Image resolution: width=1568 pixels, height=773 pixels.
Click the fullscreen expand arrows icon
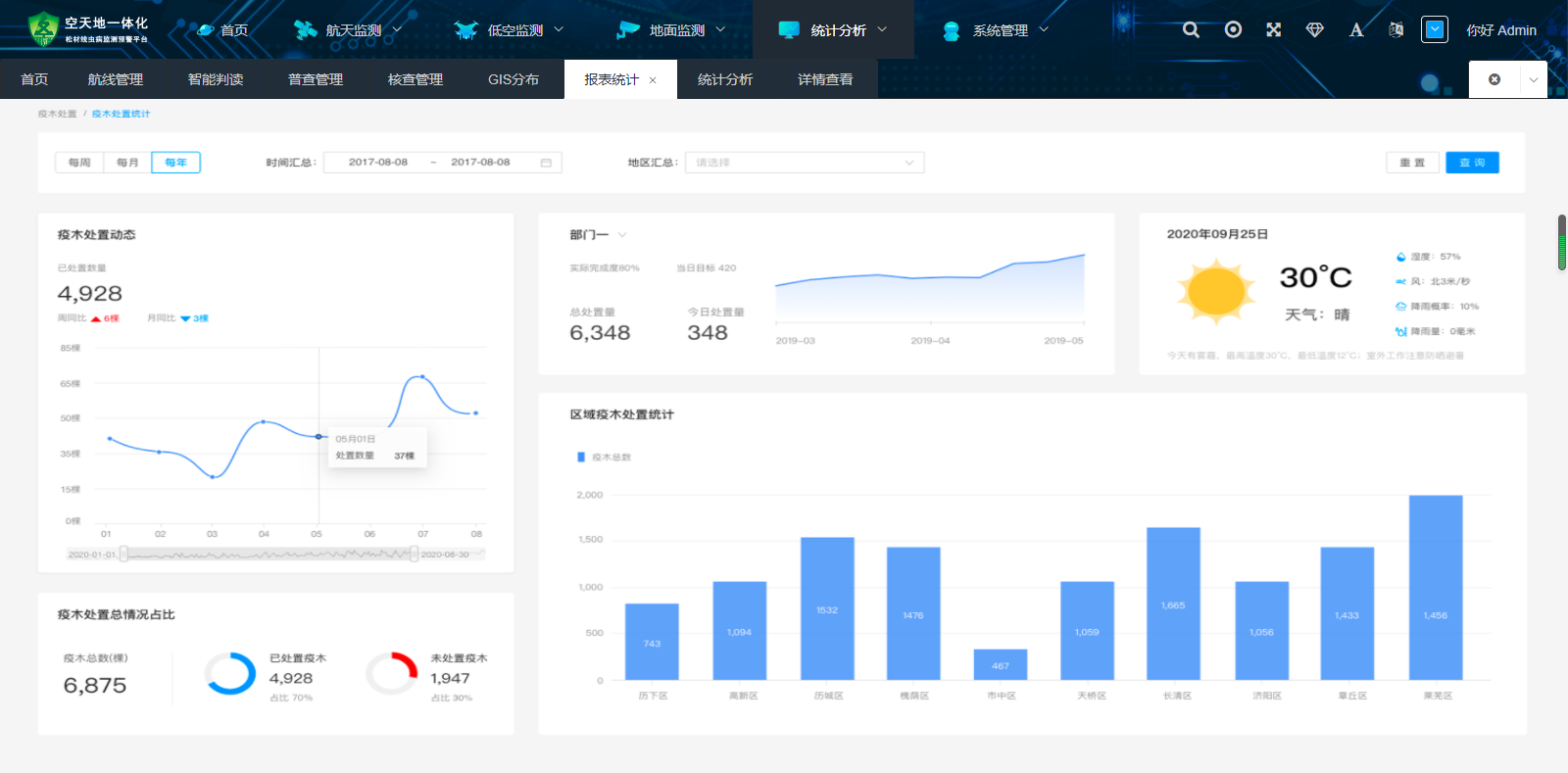point(1273,30)
